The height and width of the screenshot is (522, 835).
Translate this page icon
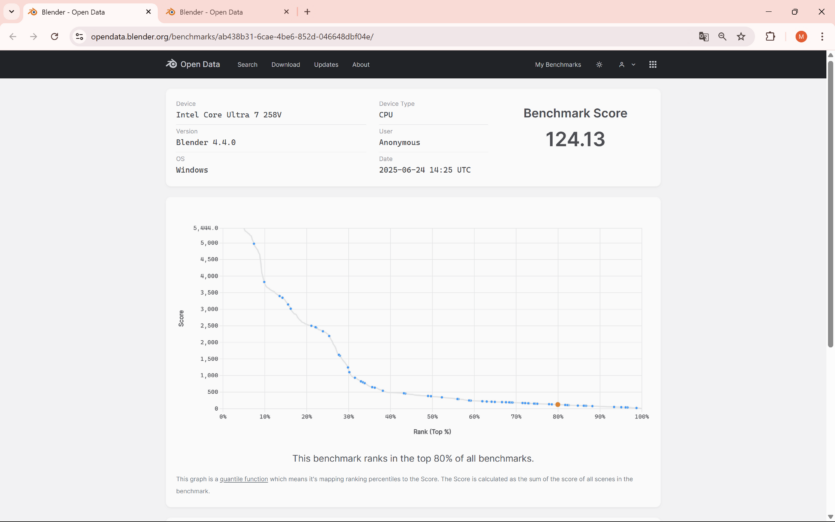[x=703, y=36]
